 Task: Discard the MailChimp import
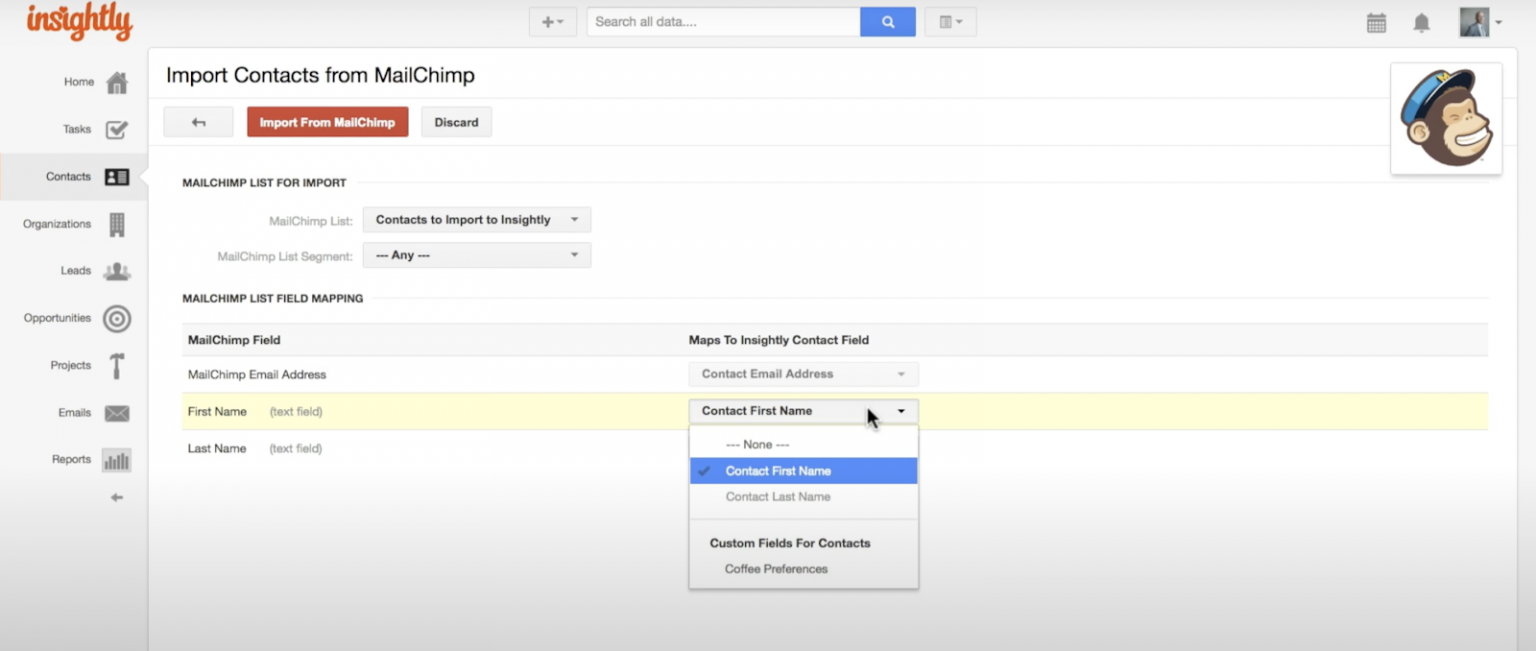456,121
